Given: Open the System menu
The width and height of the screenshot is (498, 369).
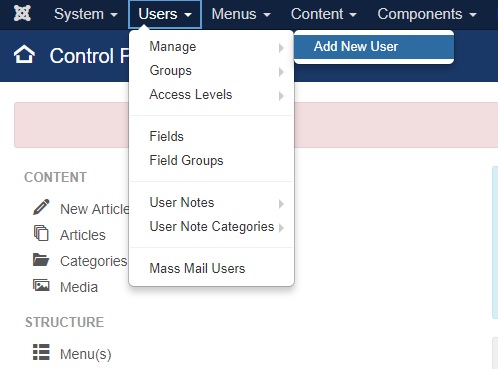Looking at the screenshot, I should pyautogui.click(x=86, y=14).
